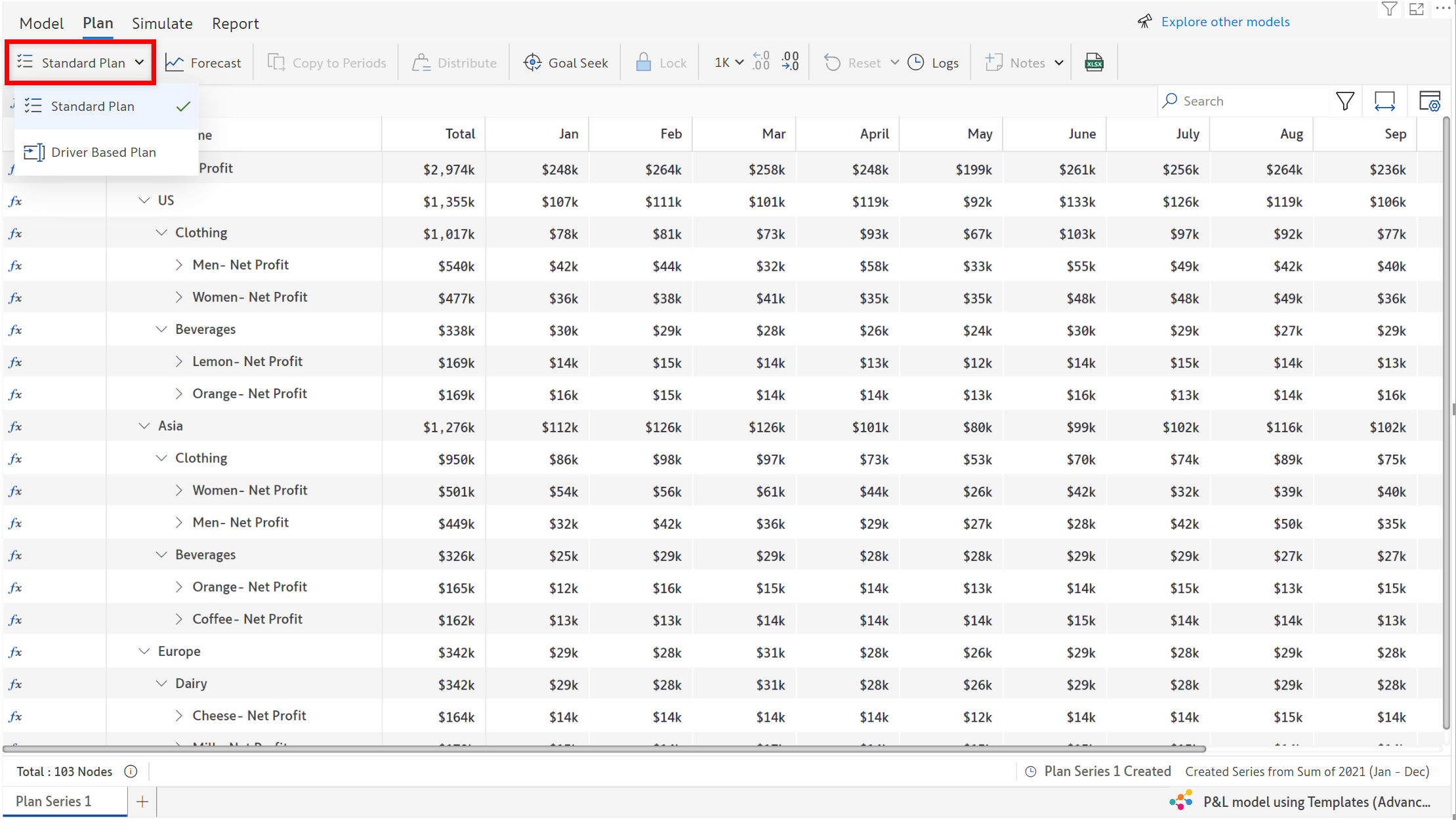The image size is (1456, 820).
Task: Switch to the Simulate tab
Action: tap(162, 24)
